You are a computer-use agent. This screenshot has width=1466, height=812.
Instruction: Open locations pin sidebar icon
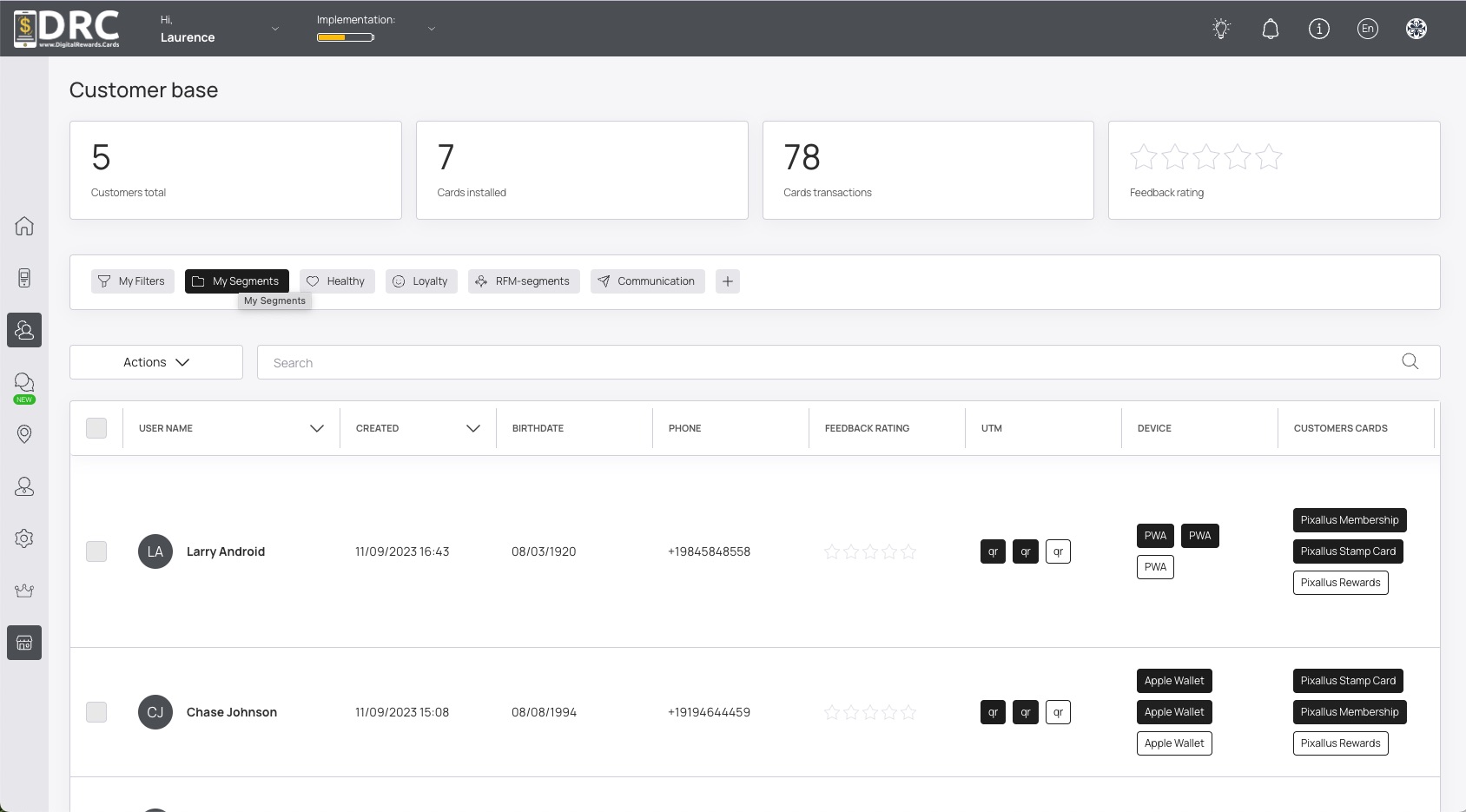coord(24,434)
